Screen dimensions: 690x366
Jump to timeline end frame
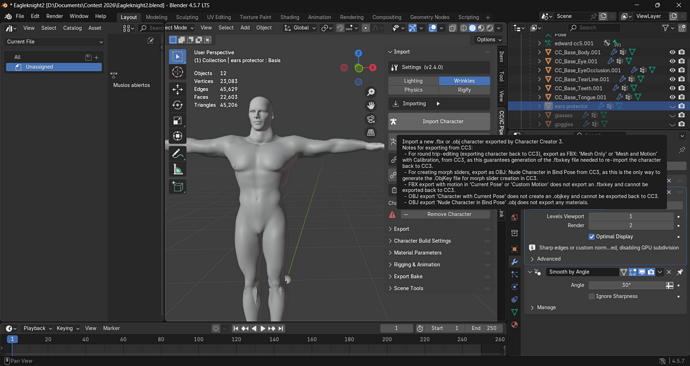(x=281, y=328)
